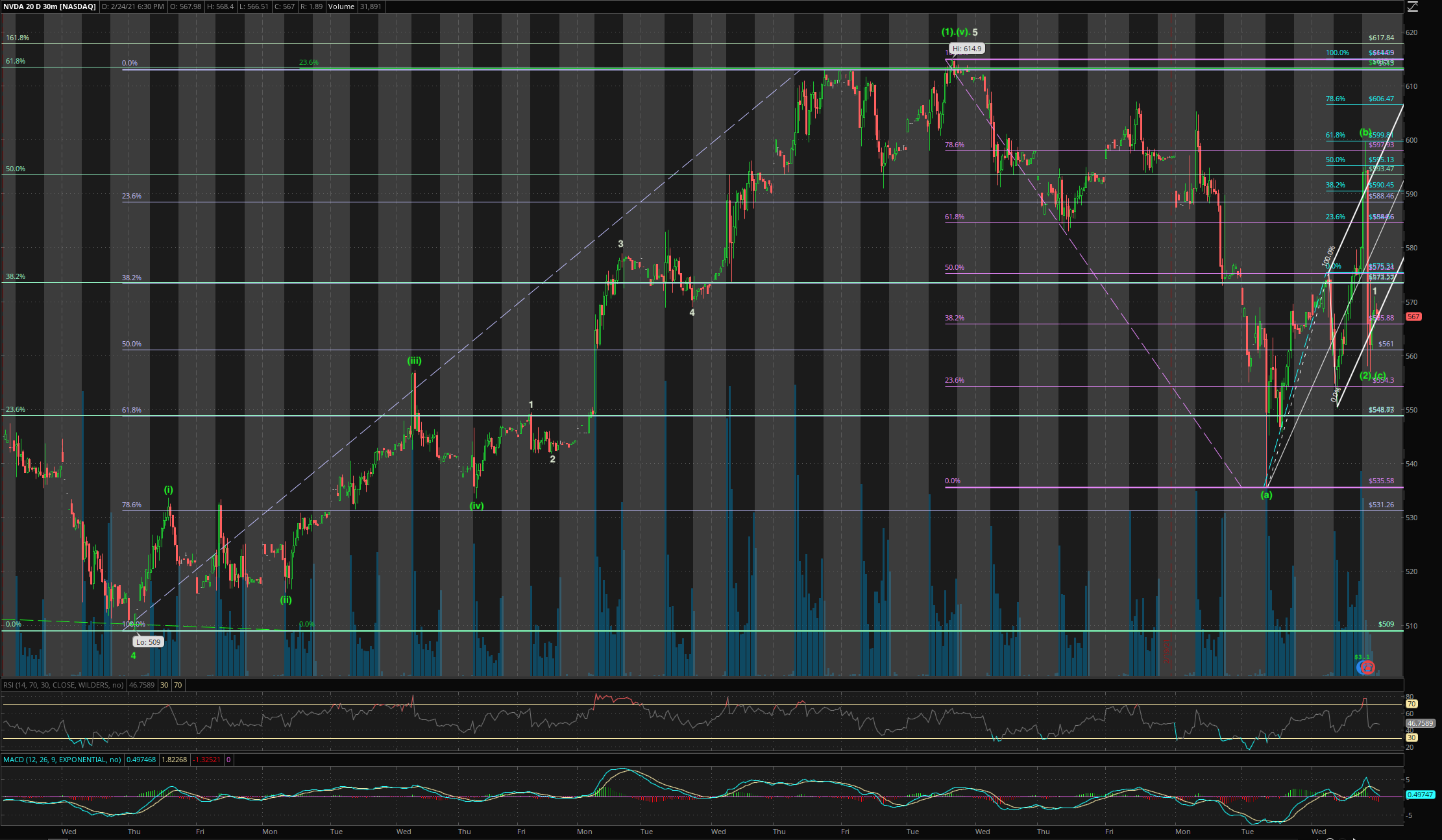This screenshot has width=1442, height=840.
Task: Select the green (iii) wave label
Action: pos(414,361)
